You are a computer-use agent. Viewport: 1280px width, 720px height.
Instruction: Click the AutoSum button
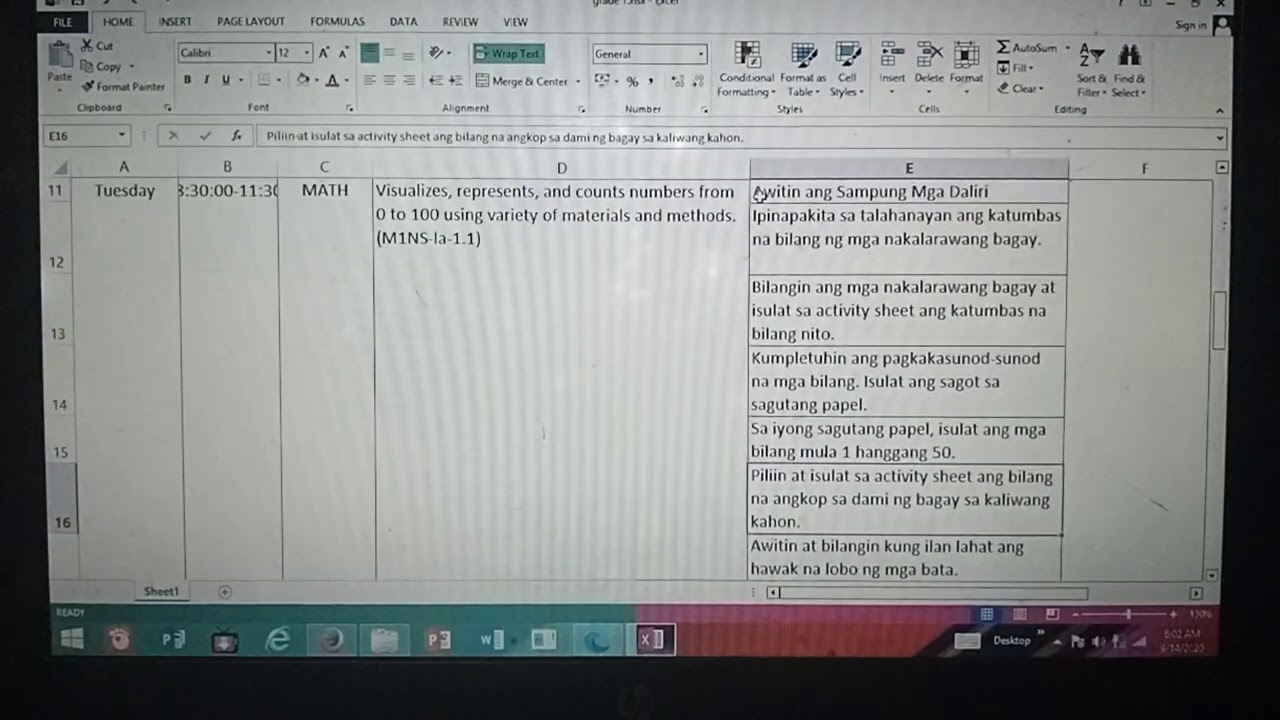coord(1028,48)
